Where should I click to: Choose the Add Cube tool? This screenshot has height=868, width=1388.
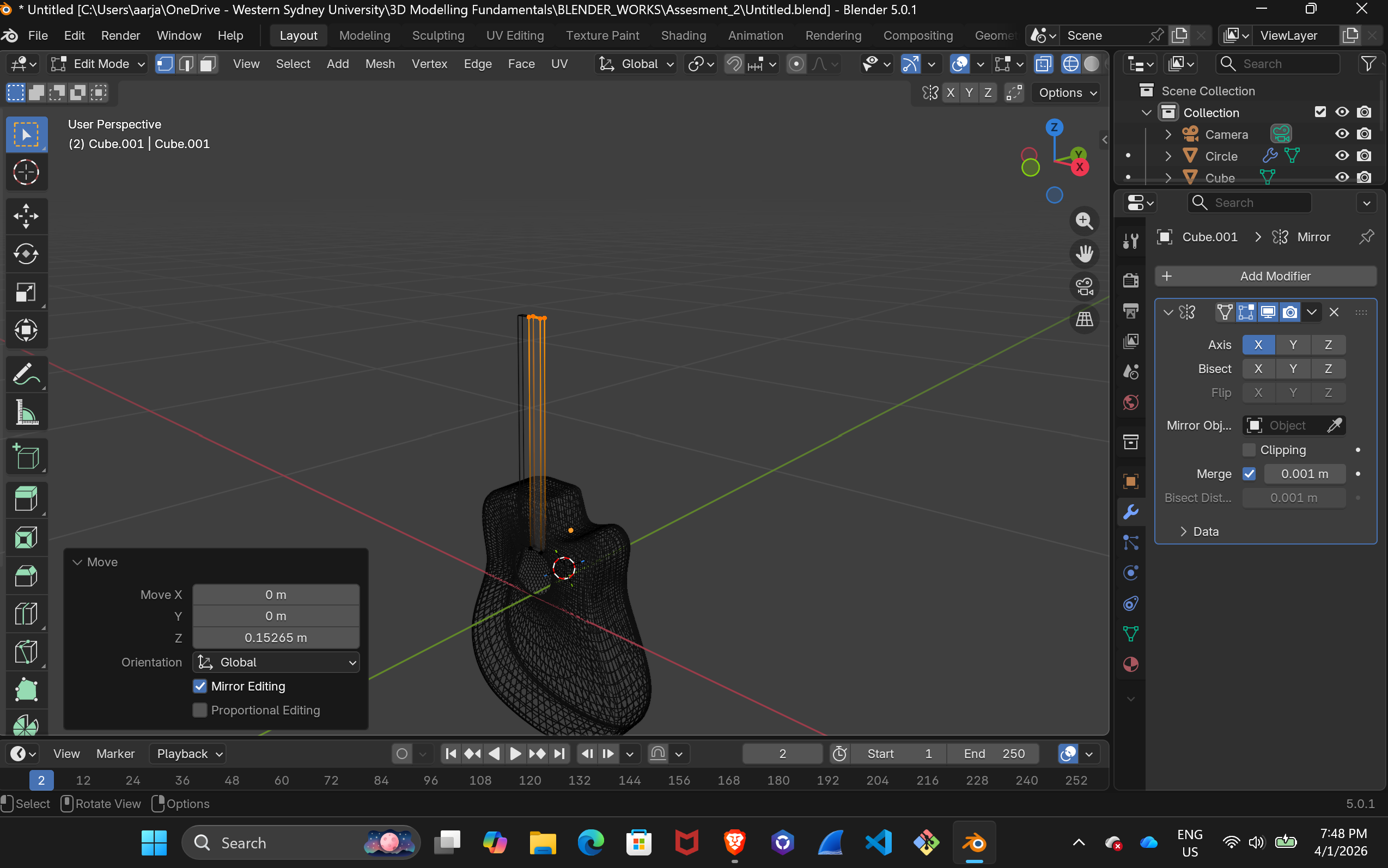pyautogui.click(x=26, y=456)
